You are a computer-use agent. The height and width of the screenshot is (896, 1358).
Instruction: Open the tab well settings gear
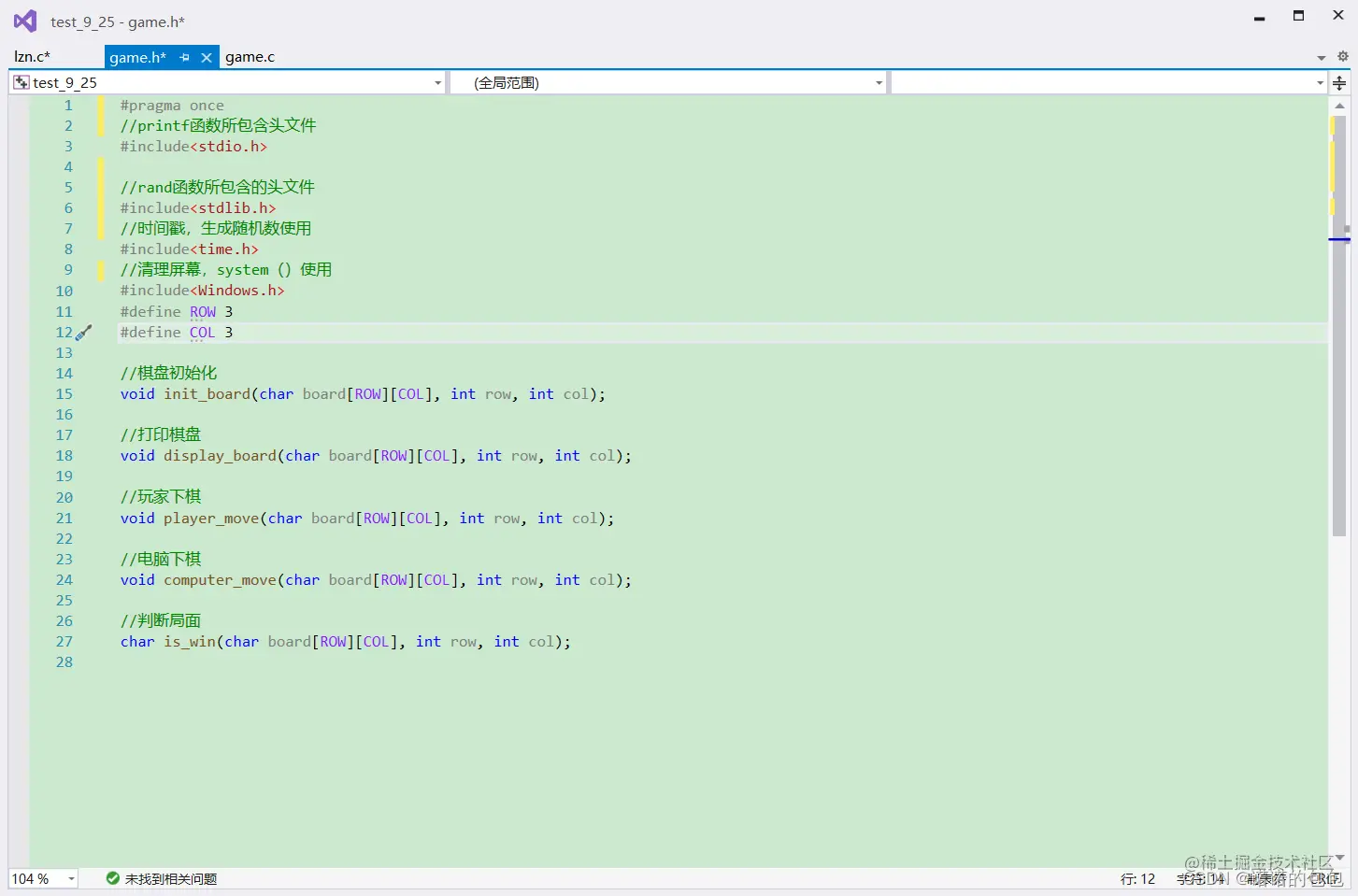[1343, 57]
